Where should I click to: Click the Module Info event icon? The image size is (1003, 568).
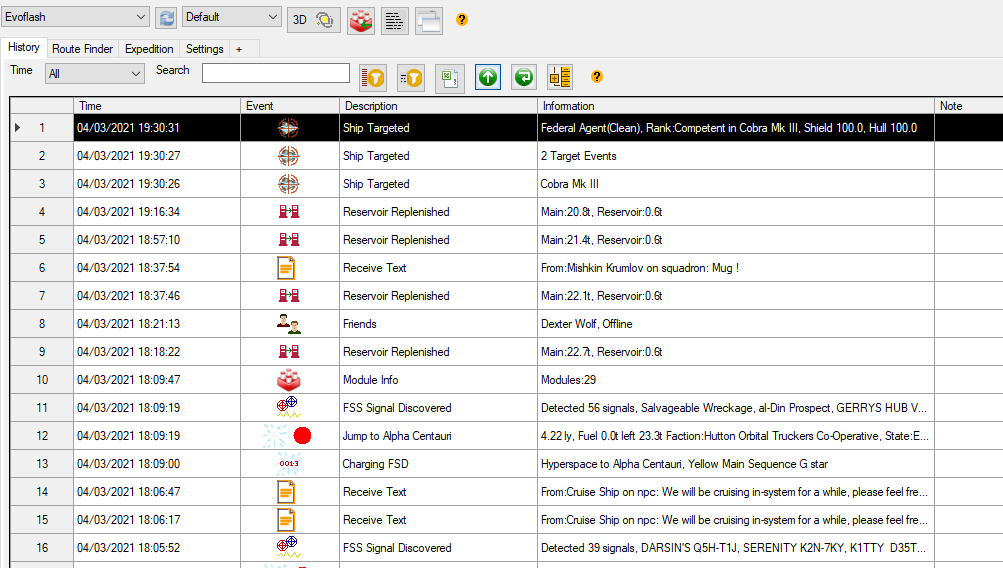(288, 379)
